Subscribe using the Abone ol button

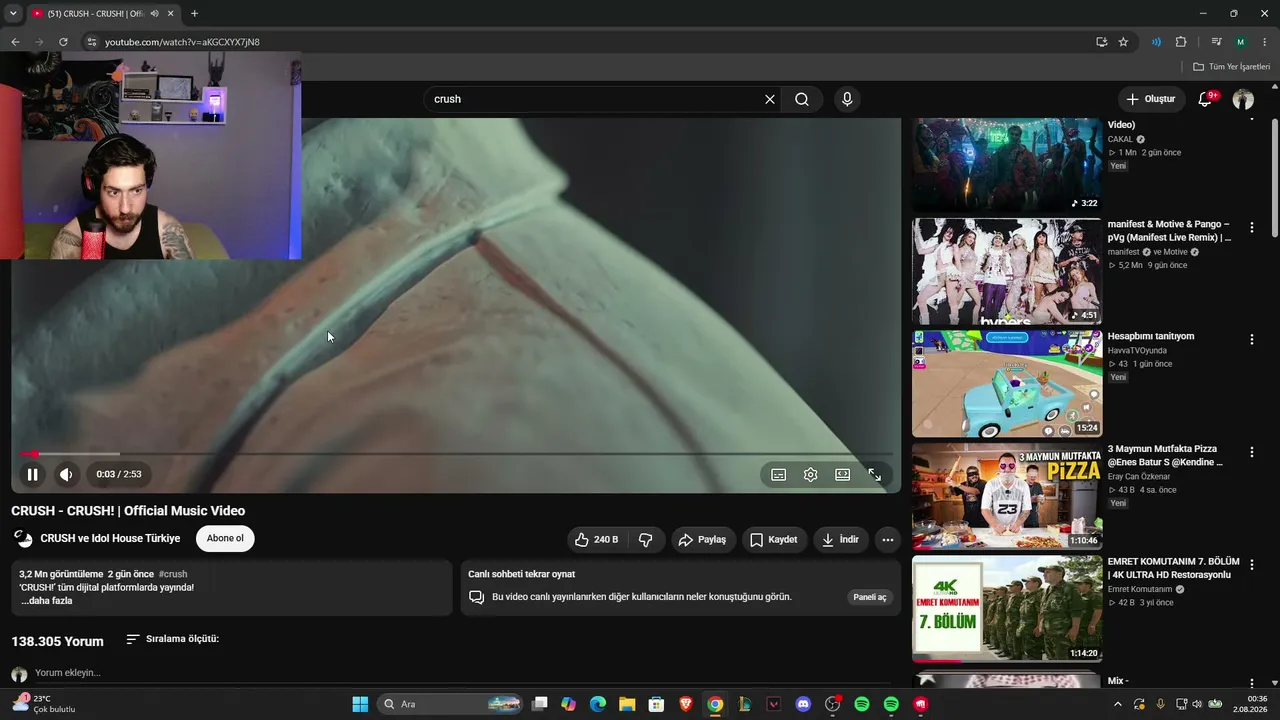(x=225, y=539)
